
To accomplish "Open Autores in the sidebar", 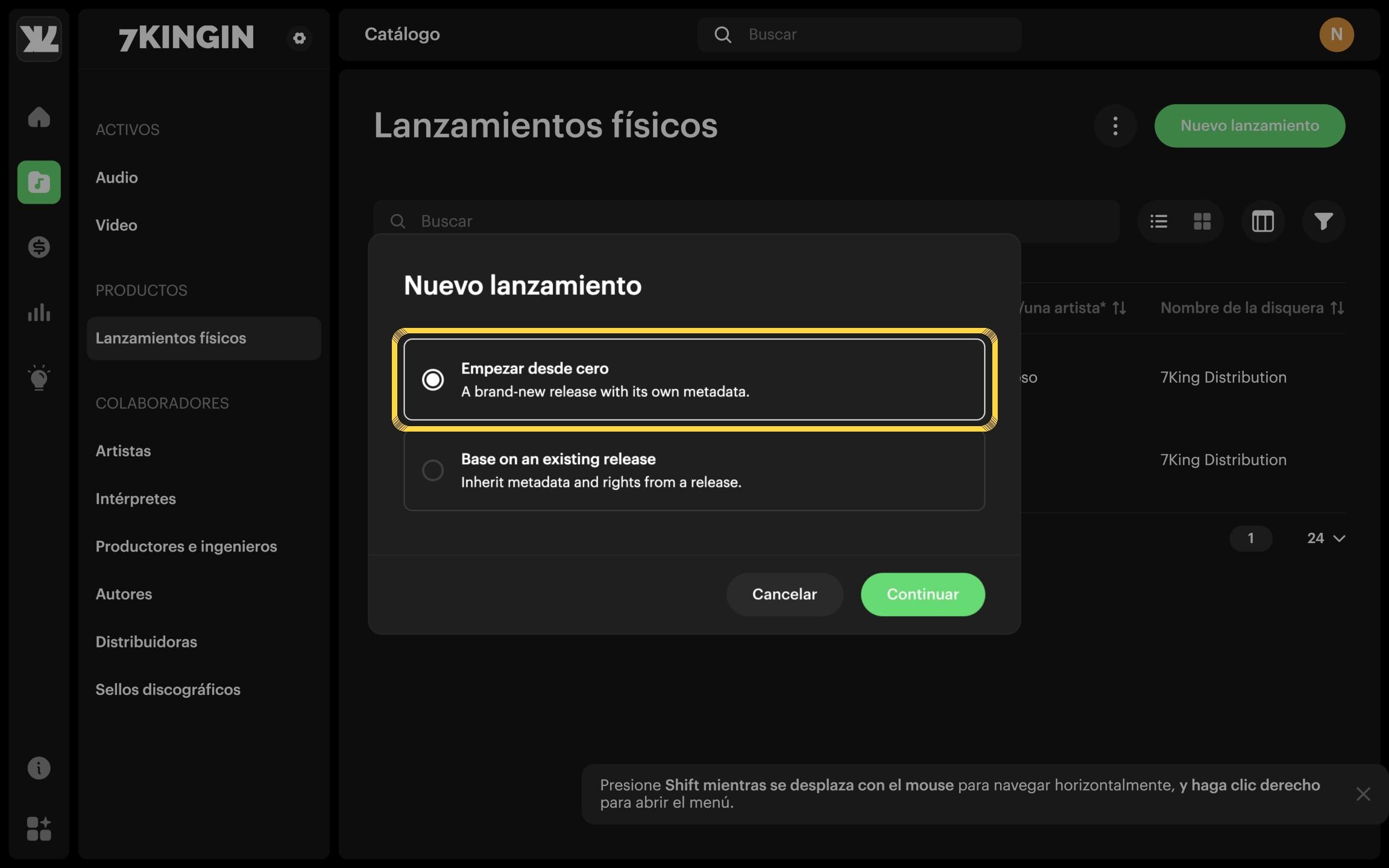I will tap(124, 594).
